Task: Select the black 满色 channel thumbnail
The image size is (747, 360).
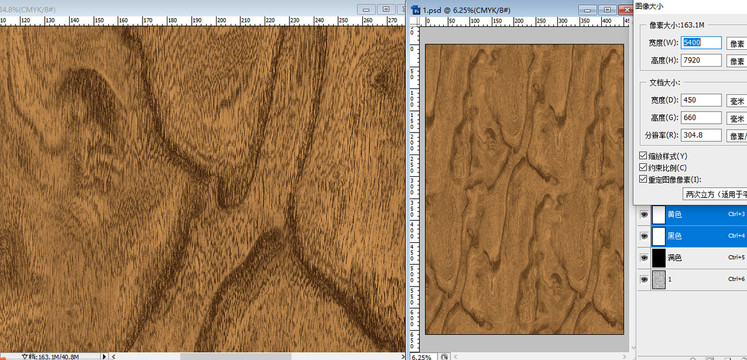Action: [x=658, y=258]
